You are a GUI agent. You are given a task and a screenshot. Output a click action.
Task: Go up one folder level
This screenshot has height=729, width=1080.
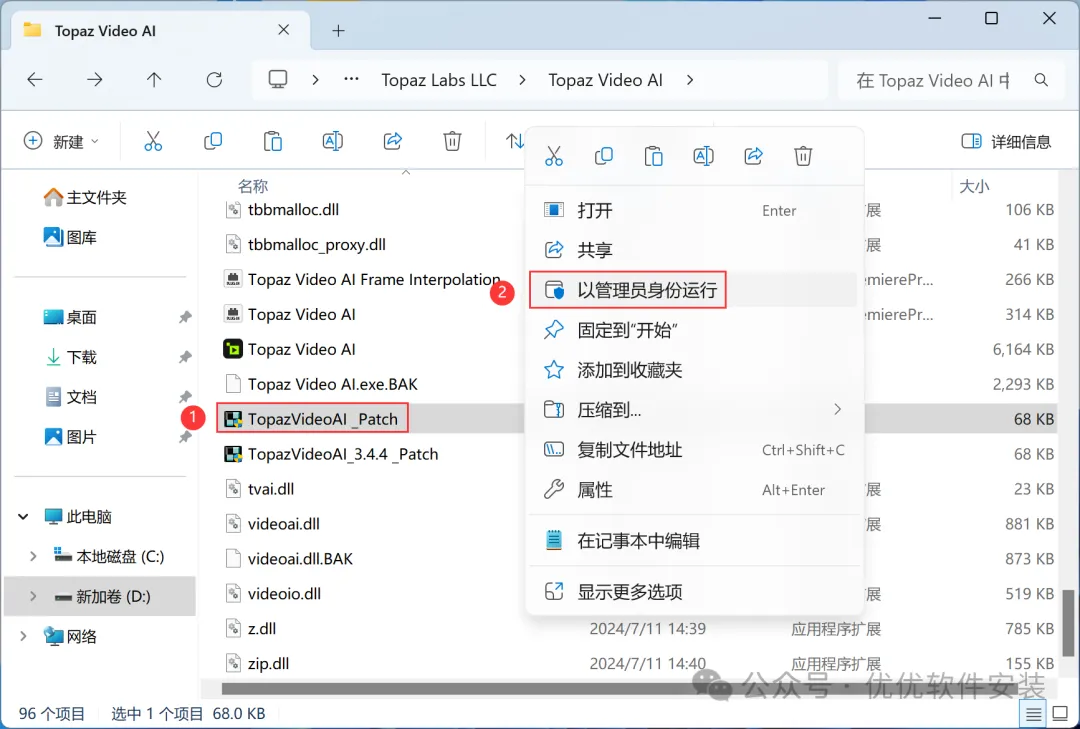(x=154, y=80)
